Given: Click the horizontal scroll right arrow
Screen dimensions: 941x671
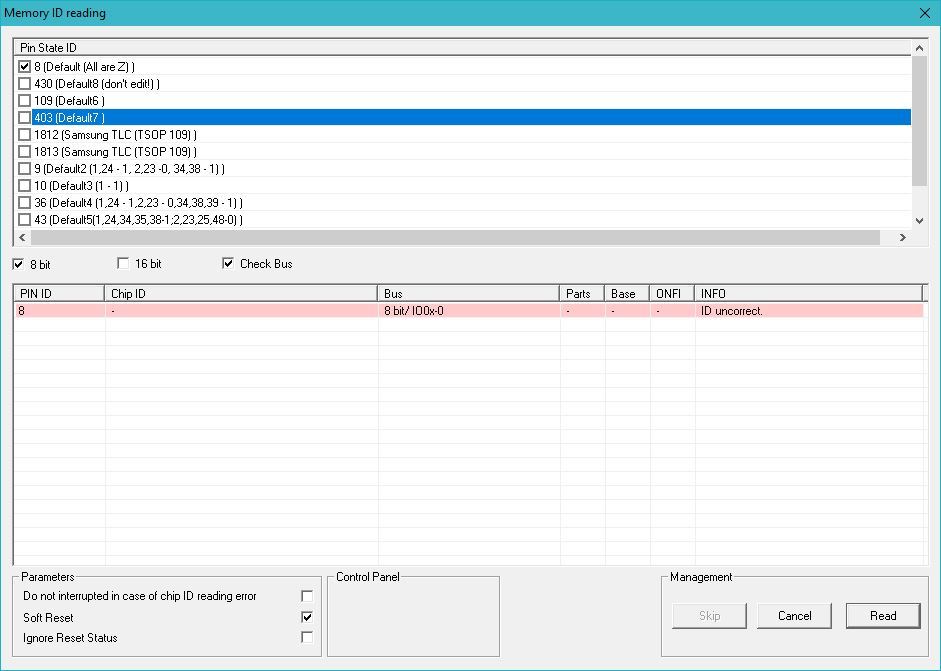Looking at the screenshot, I should [903, 238].
